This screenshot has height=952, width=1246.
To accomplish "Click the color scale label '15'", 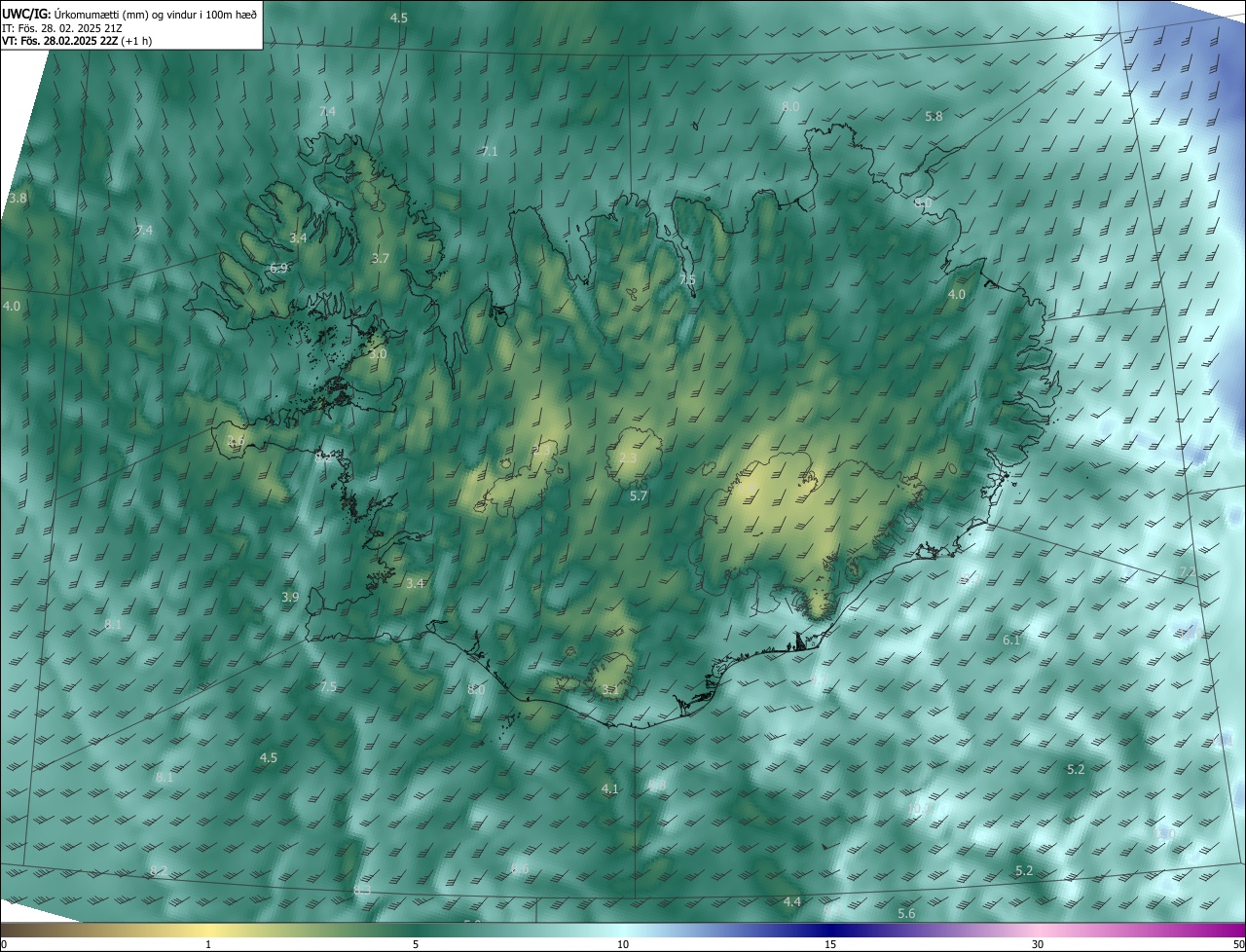I will [830, 944].
